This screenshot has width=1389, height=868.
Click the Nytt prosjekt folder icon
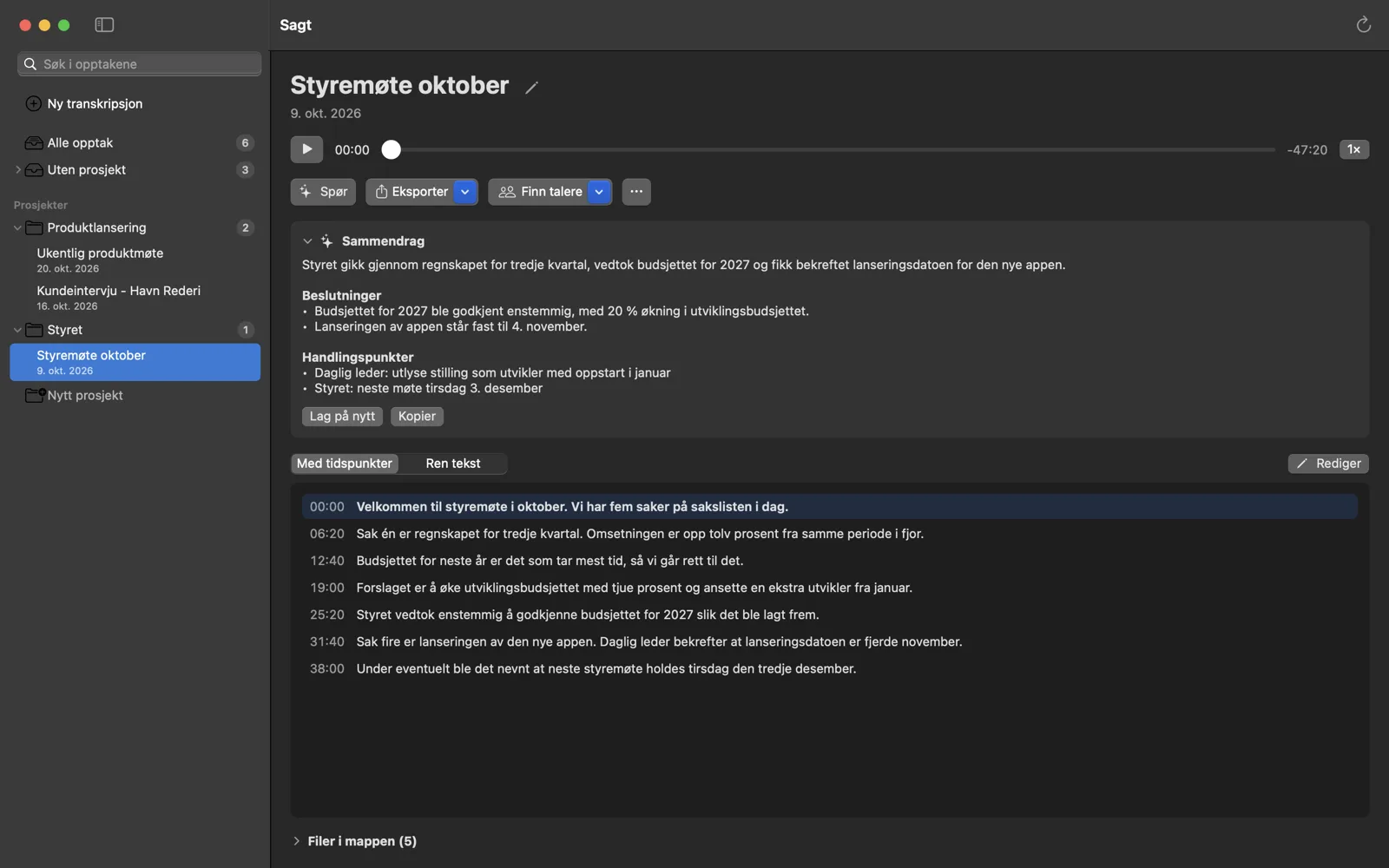(36, 395)
